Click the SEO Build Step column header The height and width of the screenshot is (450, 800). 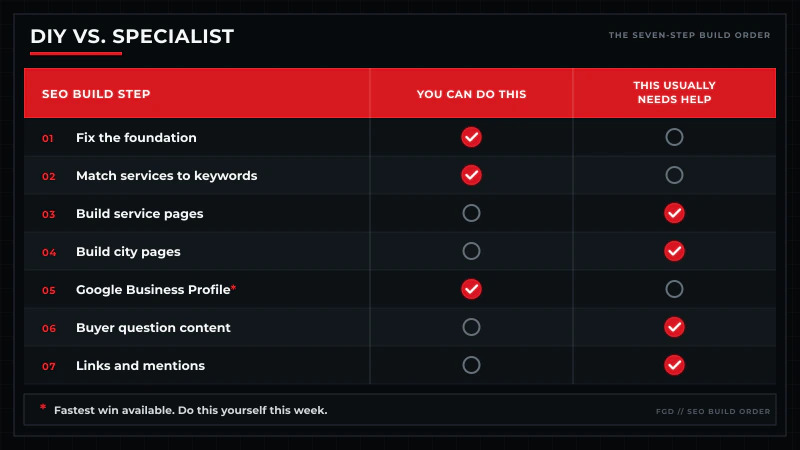pyautogui.click(x=96, y=94)
